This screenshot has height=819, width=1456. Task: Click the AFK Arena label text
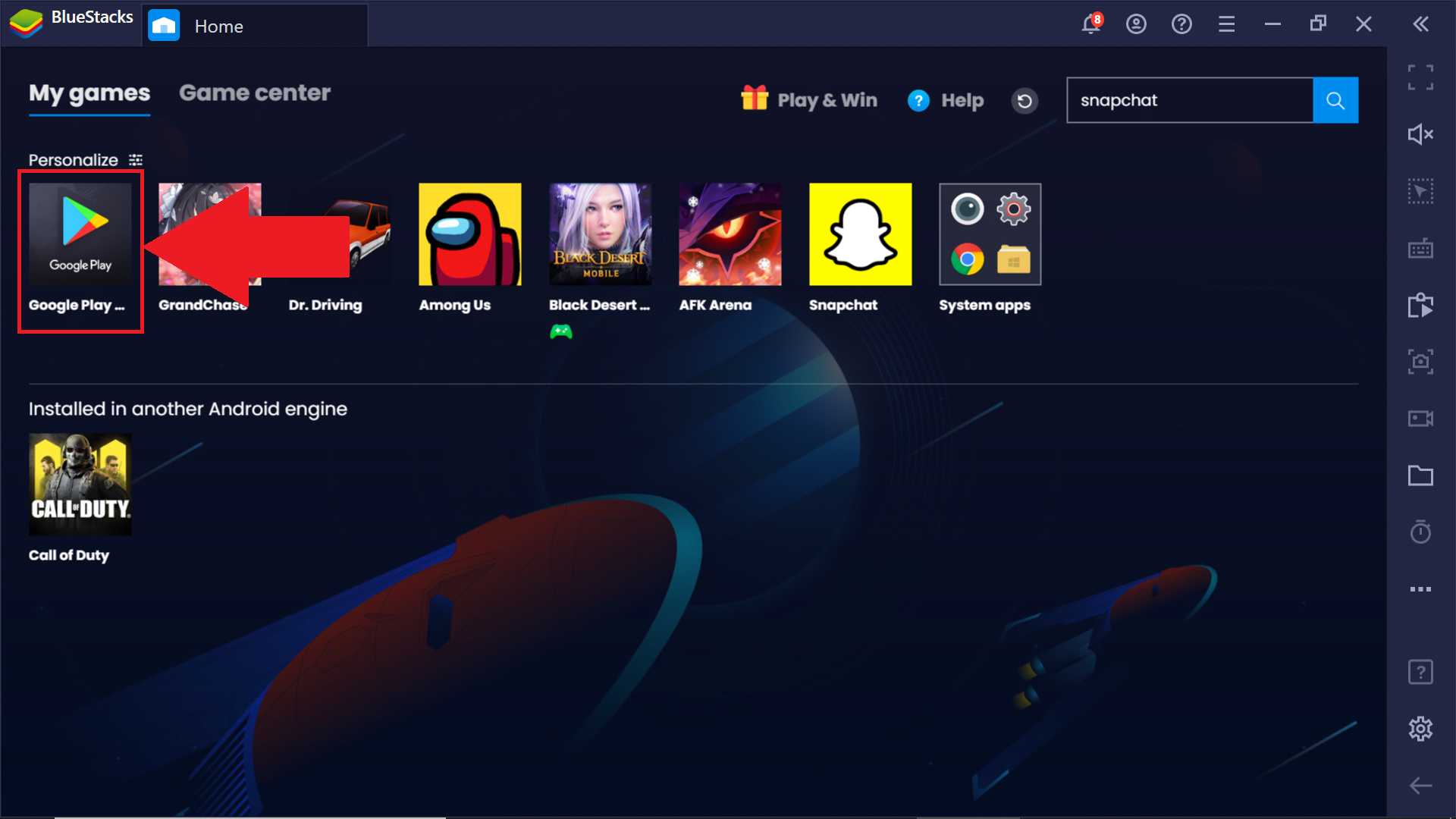(x=715, y=305)
